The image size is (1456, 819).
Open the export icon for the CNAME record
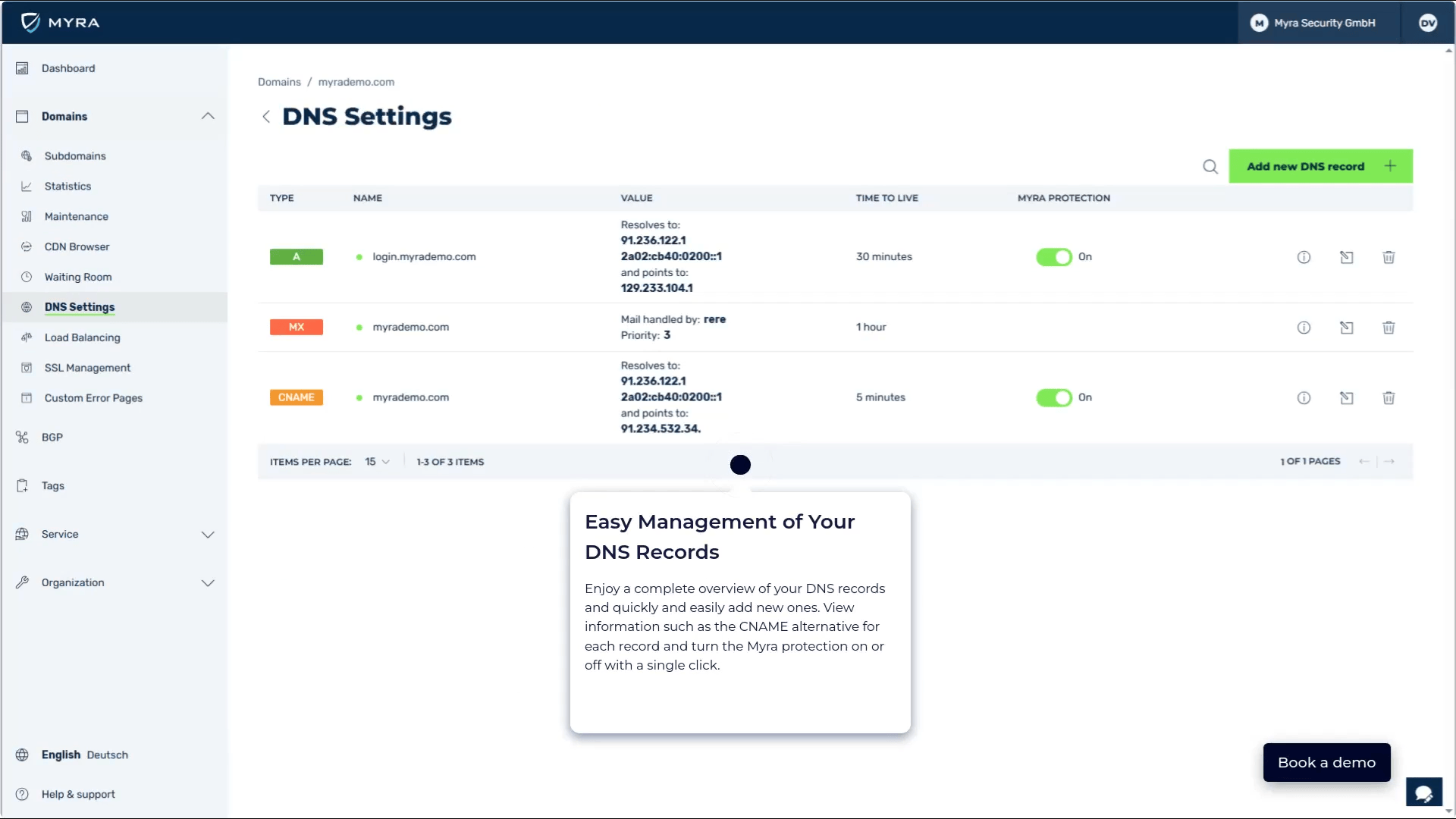tap(1347, 397)
